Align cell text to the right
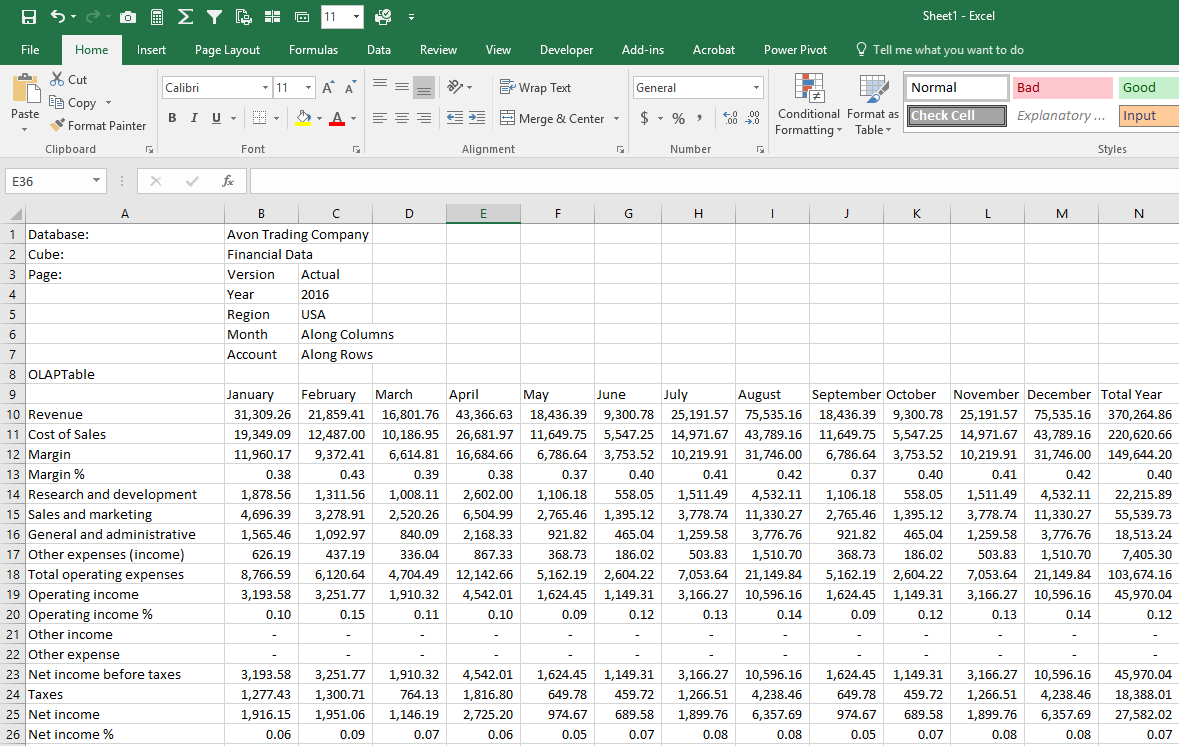Image resolution: width=1179 pixels, height=746 pixels. coord(424,118)
